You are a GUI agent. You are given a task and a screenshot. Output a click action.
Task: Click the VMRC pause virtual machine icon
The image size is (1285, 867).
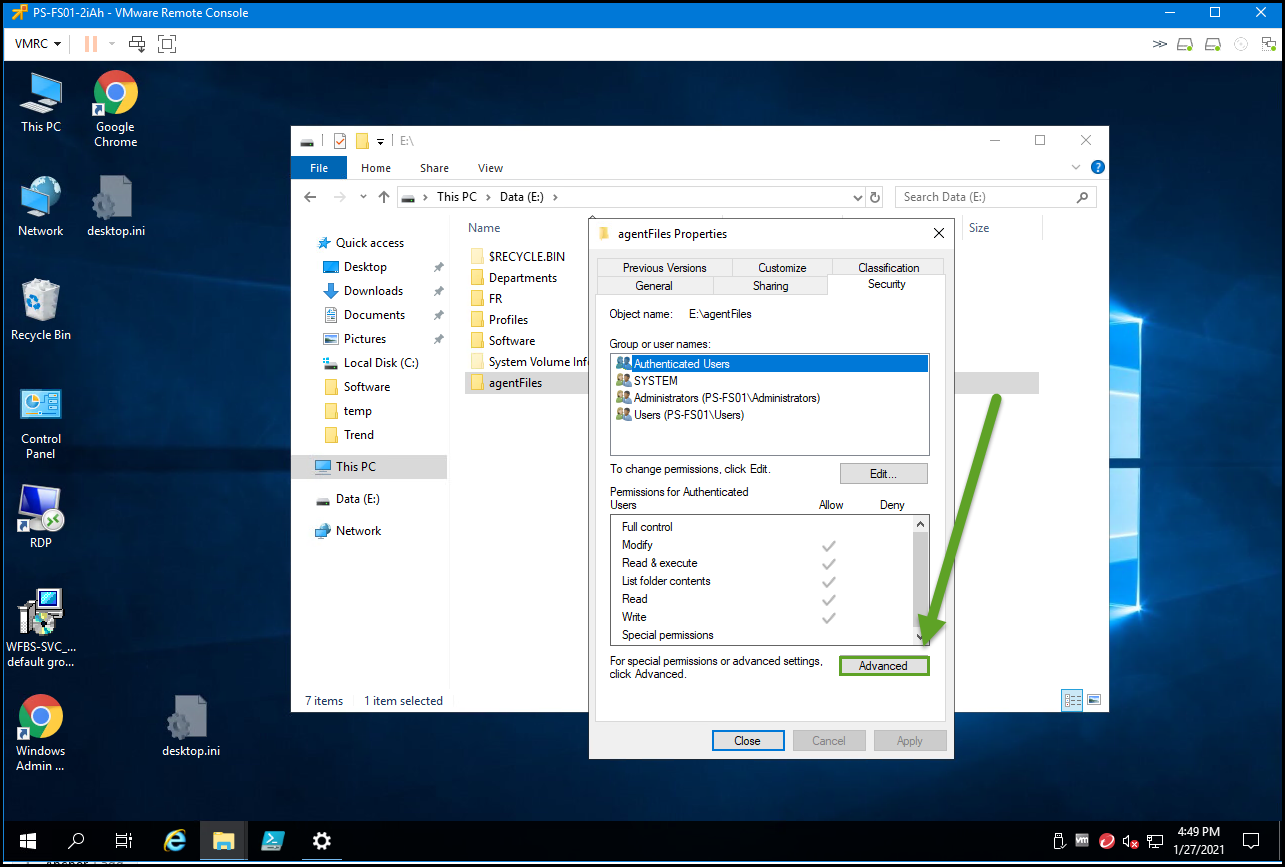tap(91, 44)
